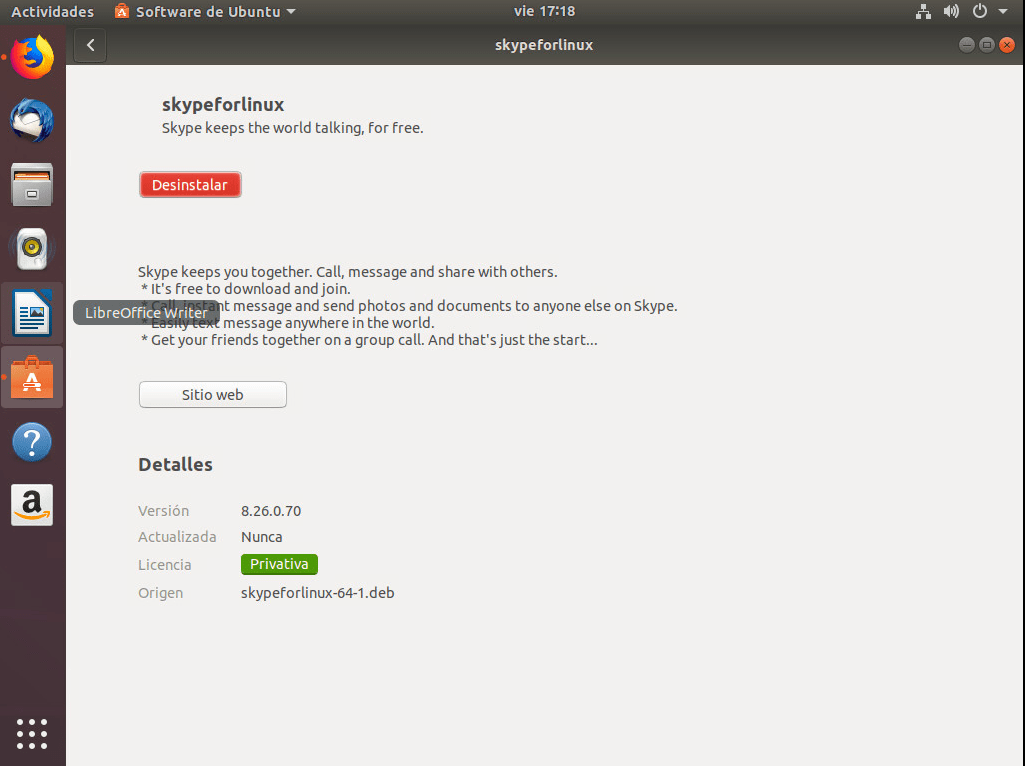Screen dimensions: 1025x766
Task: Click Desinstalar to remove Skype
Action: 190,184
